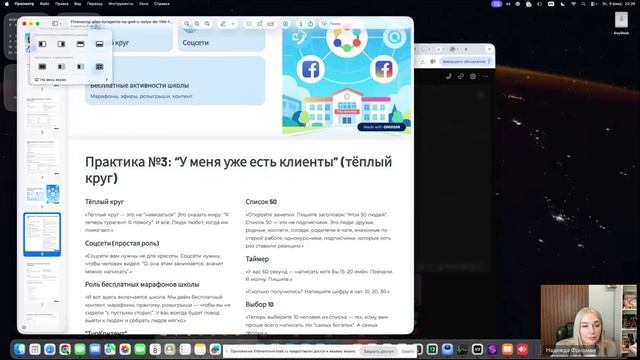Click the 'Таймер' subheading
This screenshot has height=360, width=640.
click(257, 259)
